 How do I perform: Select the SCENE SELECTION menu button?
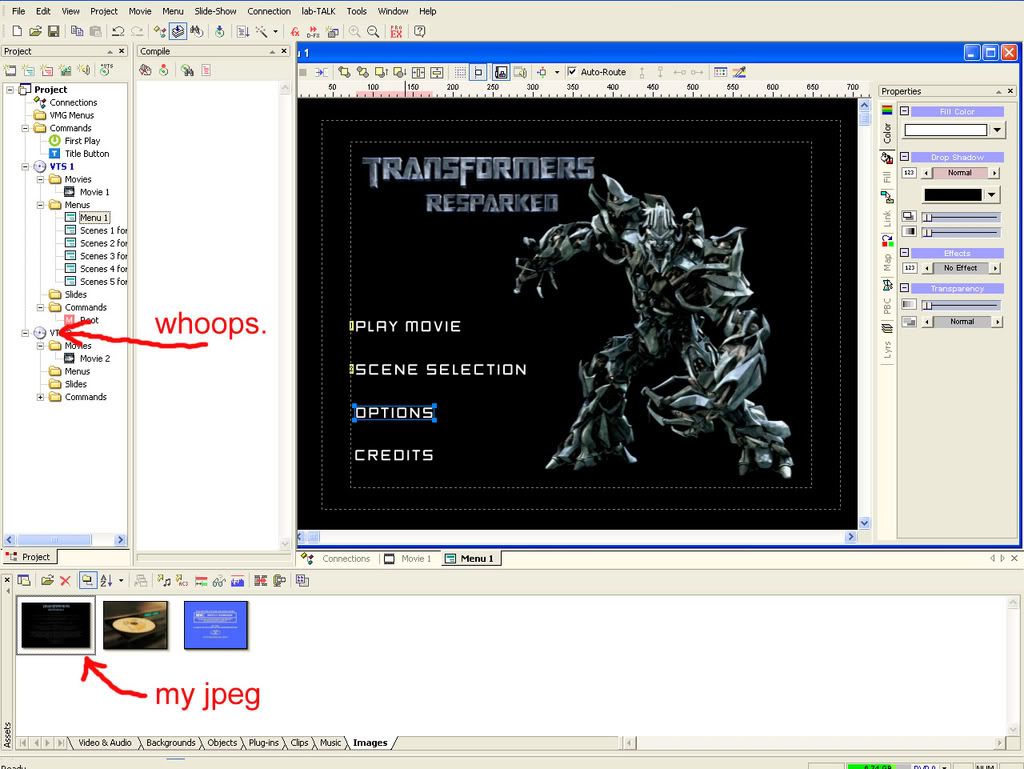coord(440,369)
